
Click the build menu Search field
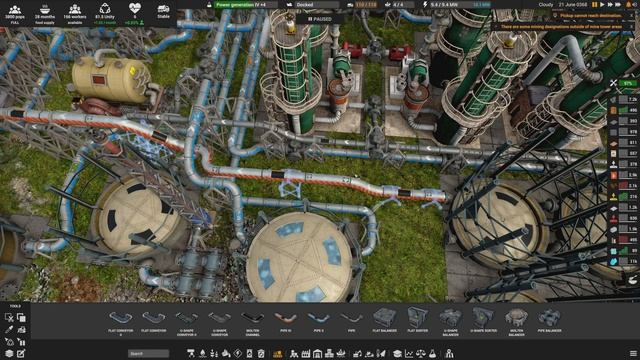coord(148,353)
